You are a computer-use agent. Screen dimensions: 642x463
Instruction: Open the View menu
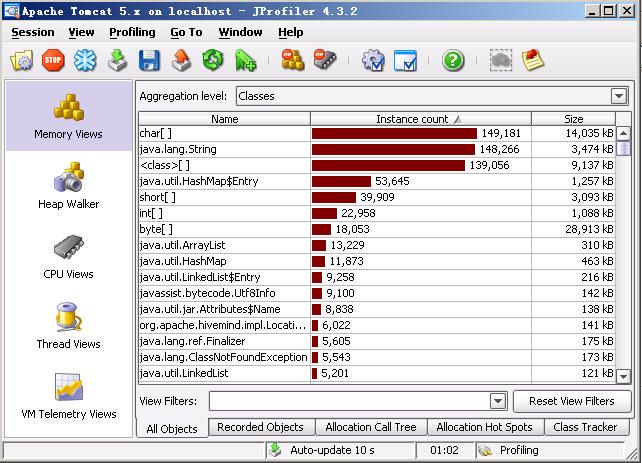pyautogui.click(x=81, y=32)
